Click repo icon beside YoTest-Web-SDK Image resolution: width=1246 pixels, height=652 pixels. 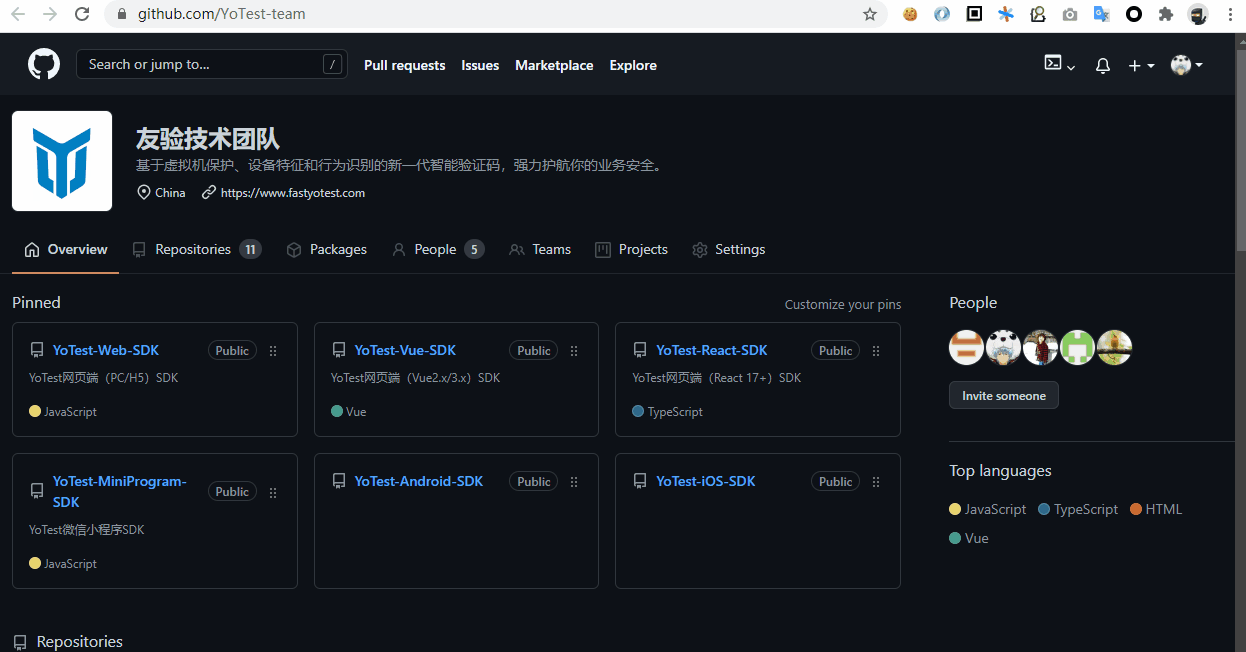[37, 351]
